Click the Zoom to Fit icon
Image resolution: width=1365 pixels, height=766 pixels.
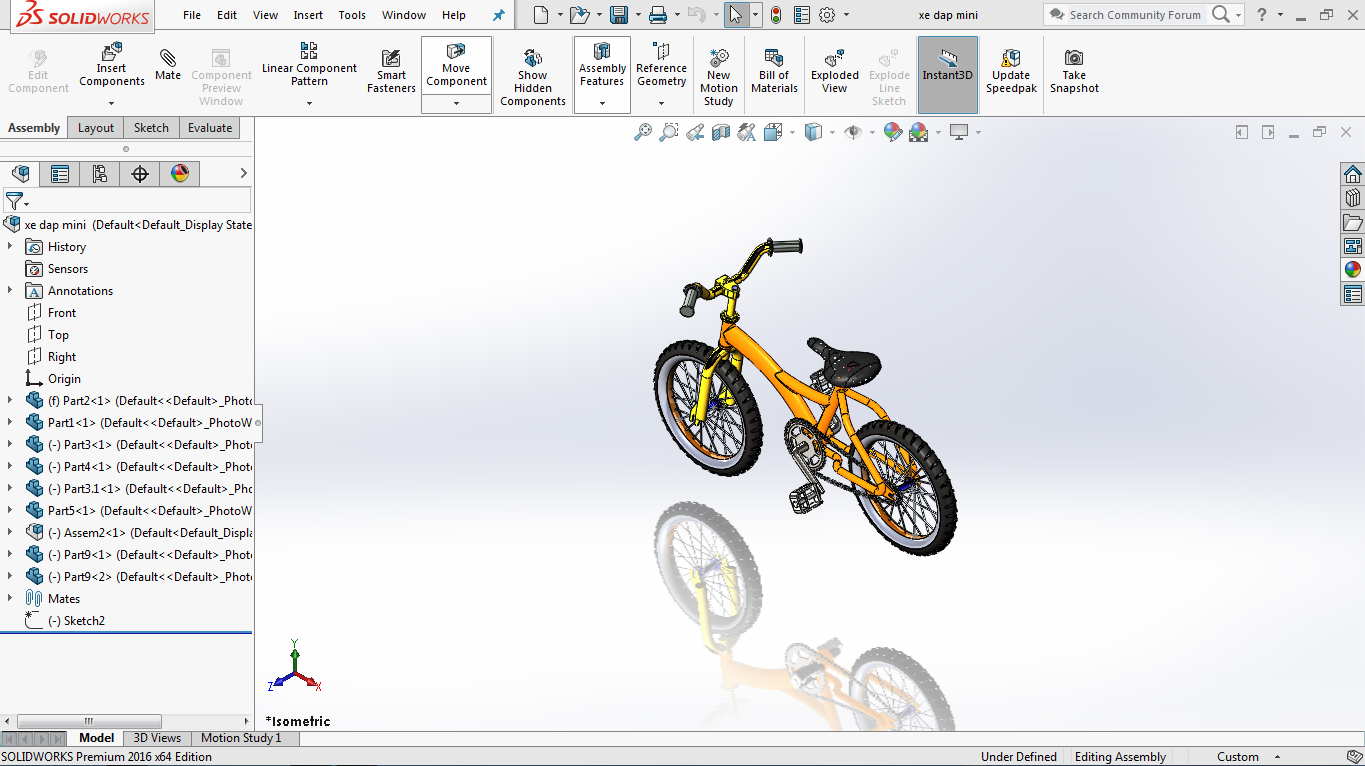coord(643,132)
